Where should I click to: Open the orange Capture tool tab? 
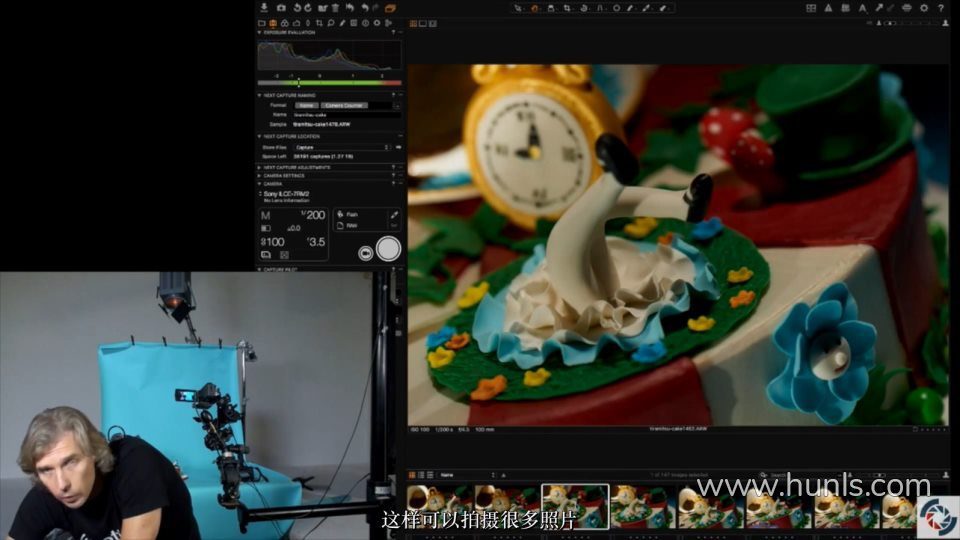273,23
